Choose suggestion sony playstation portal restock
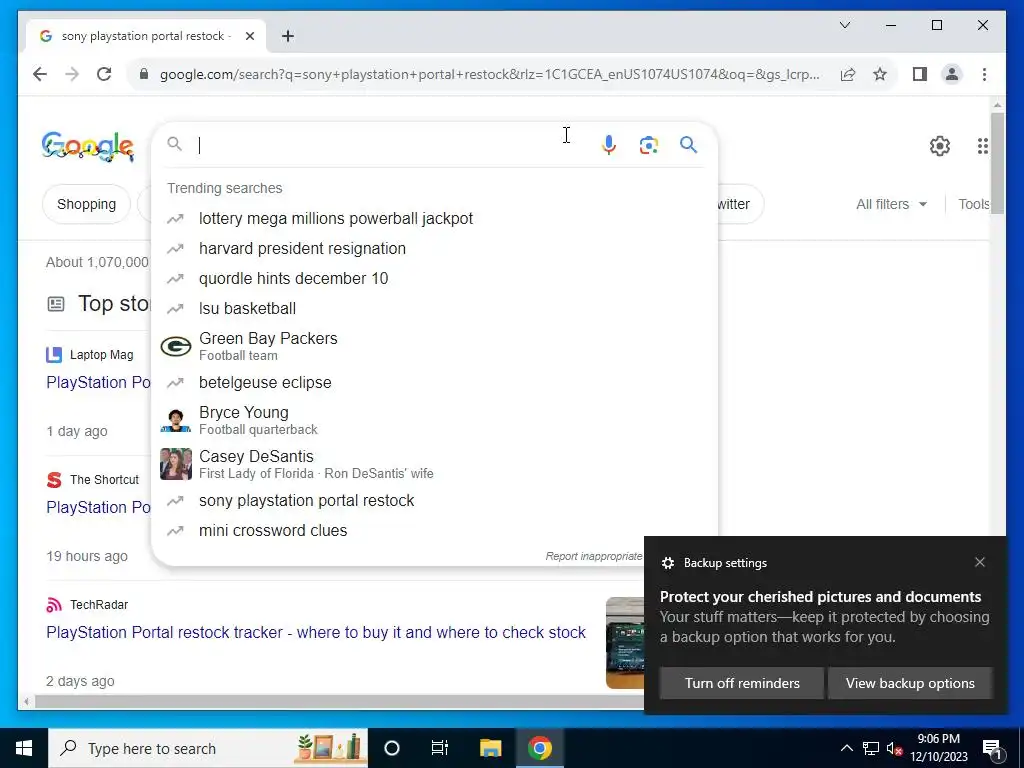 point(434,501)
